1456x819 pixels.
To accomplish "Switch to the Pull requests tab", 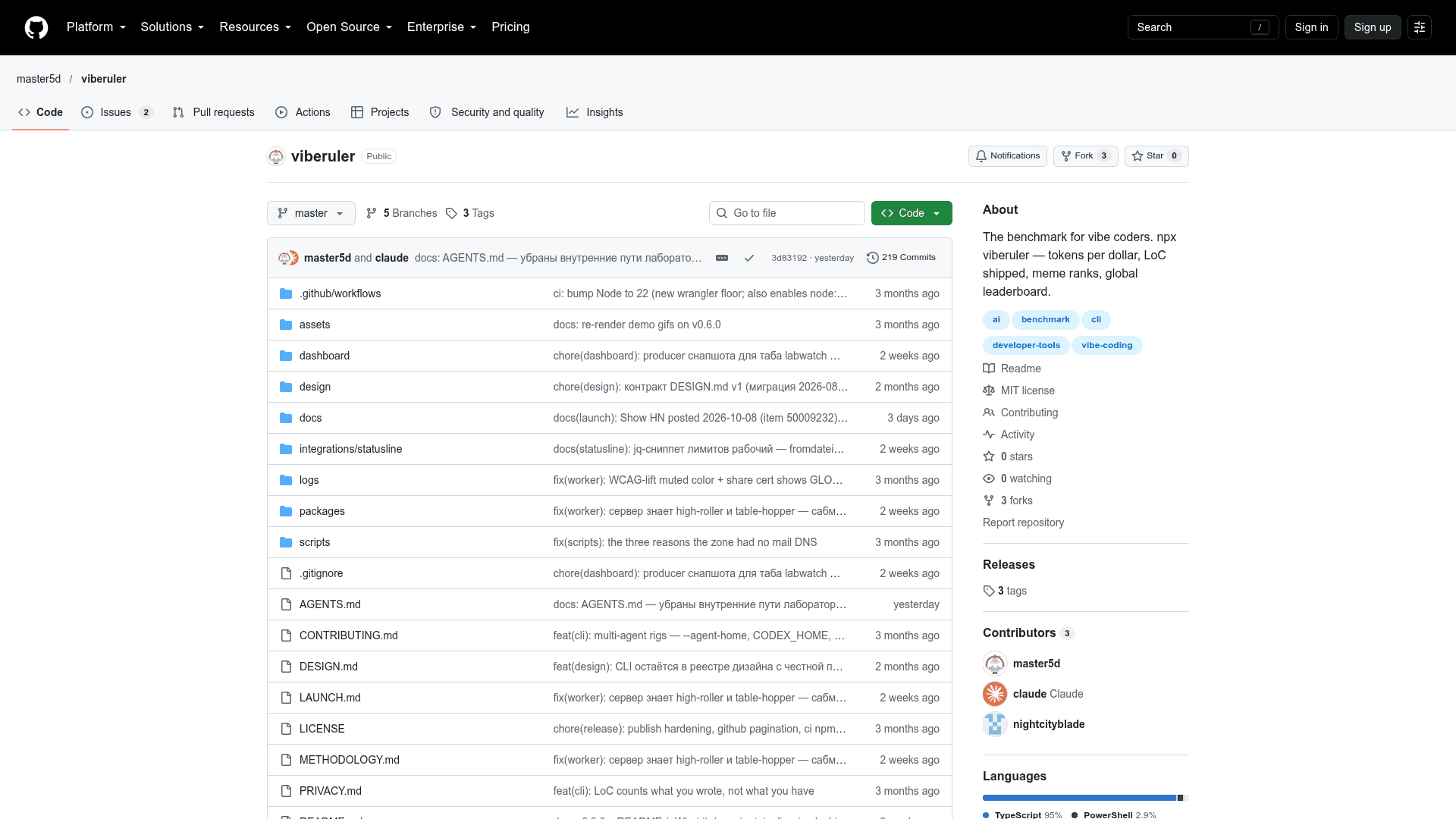I will point(214,112).
